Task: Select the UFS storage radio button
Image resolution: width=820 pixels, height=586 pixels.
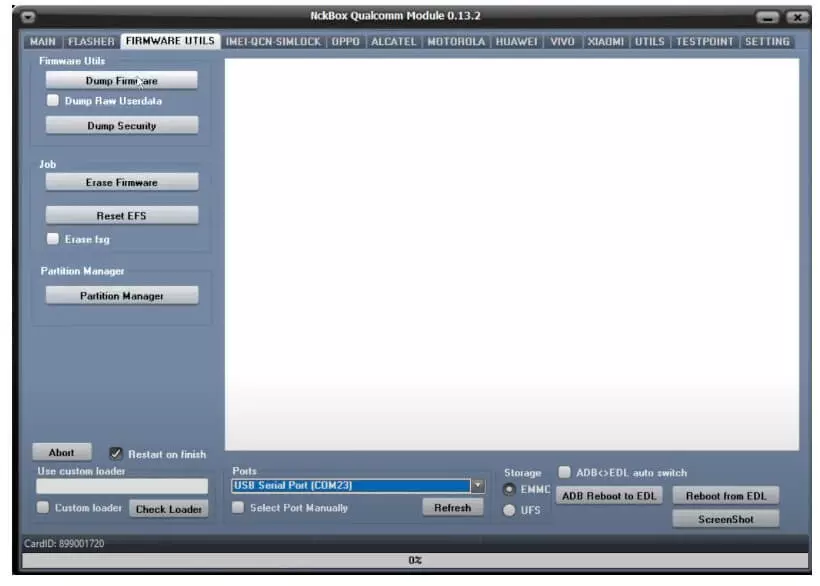Action: coord(509,510)
